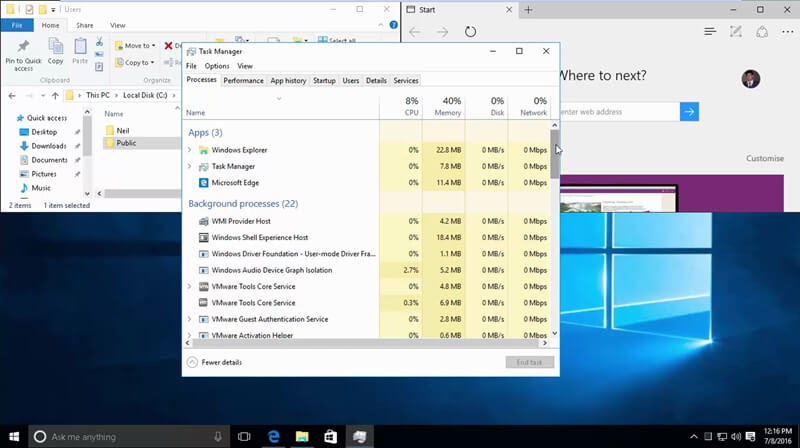
Task: Click Customise link in Edge
Action: (x=765, y=159)
